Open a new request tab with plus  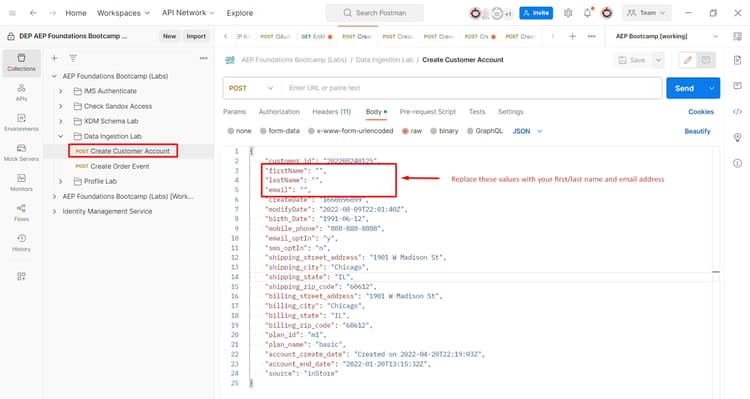pos(572,36)
